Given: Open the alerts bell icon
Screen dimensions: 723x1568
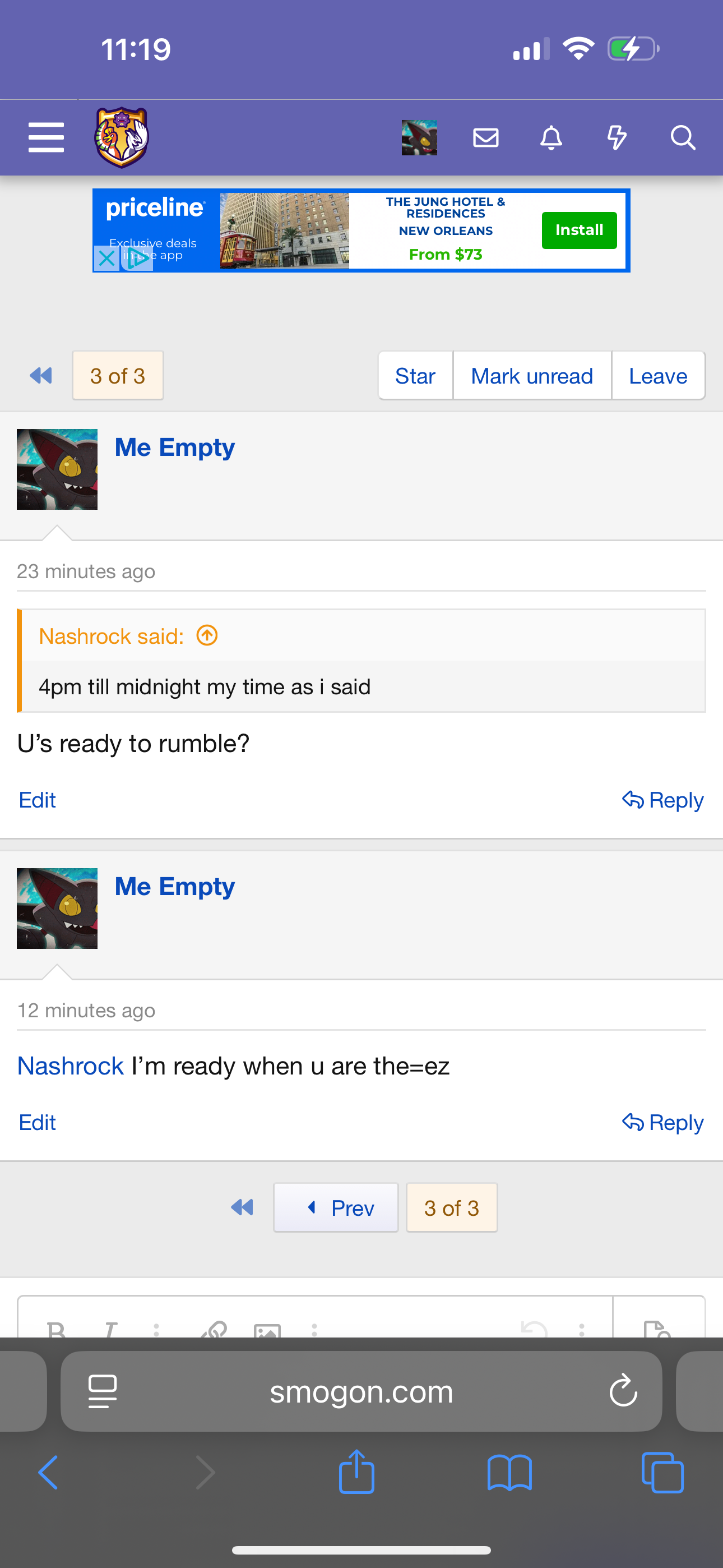Looking at the screenshot, I should coord(551,137).
